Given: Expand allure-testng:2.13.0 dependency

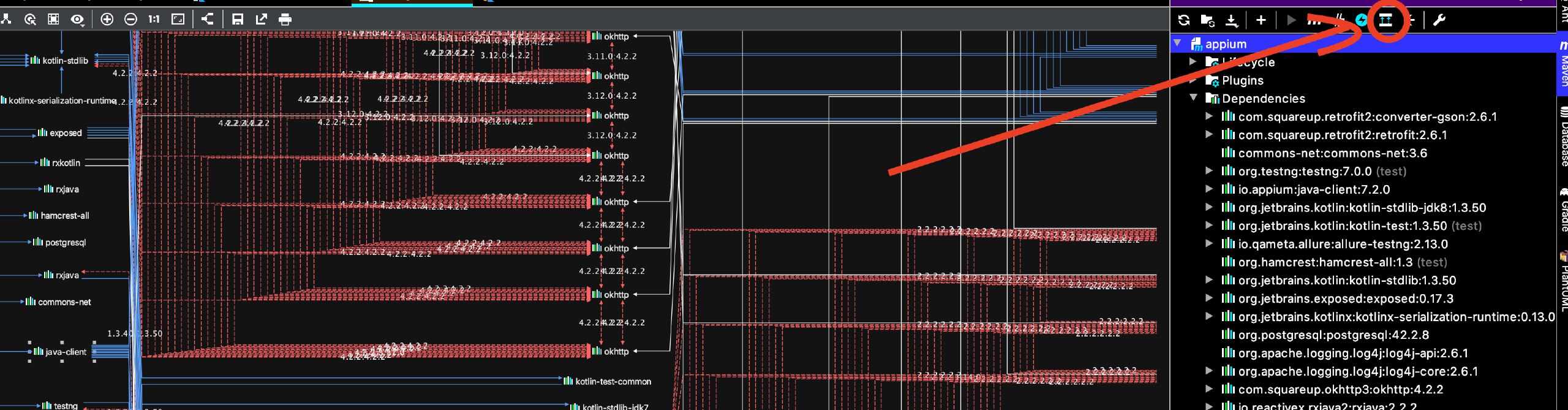Looking at the screenshot, I should pyautogui.click(x=1209, y=243).
